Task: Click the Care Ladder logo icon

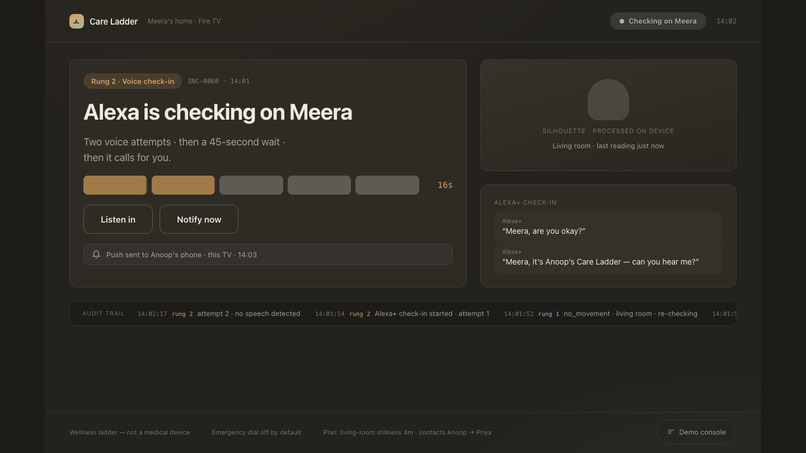Action: 77,21
